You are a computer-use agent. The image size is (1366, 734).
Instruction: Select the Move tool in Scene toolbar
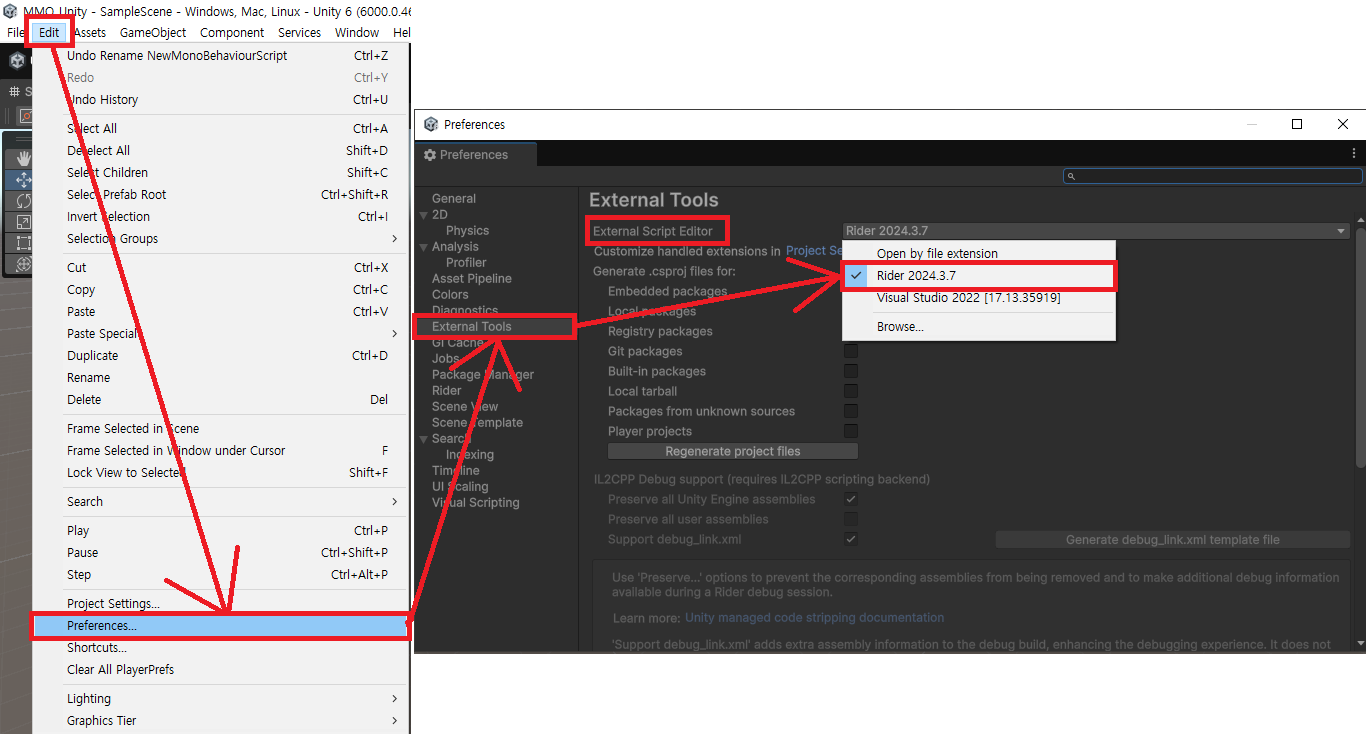point(23,180)
